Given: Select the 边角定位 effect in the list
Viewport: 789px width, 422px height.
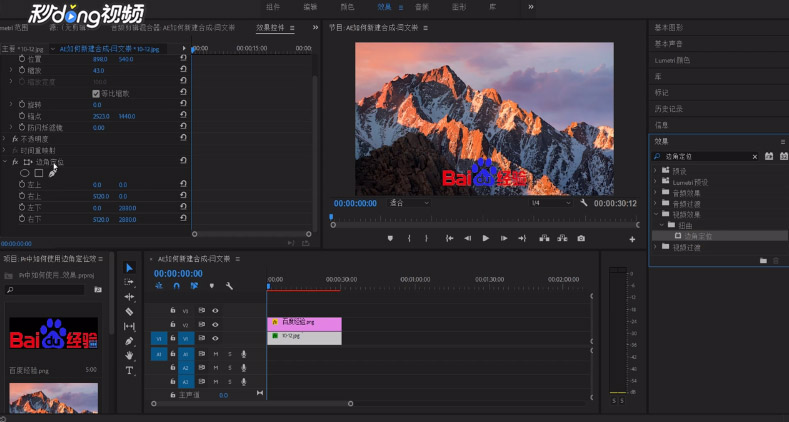Looking at the screenshot, I should (698, 235).
